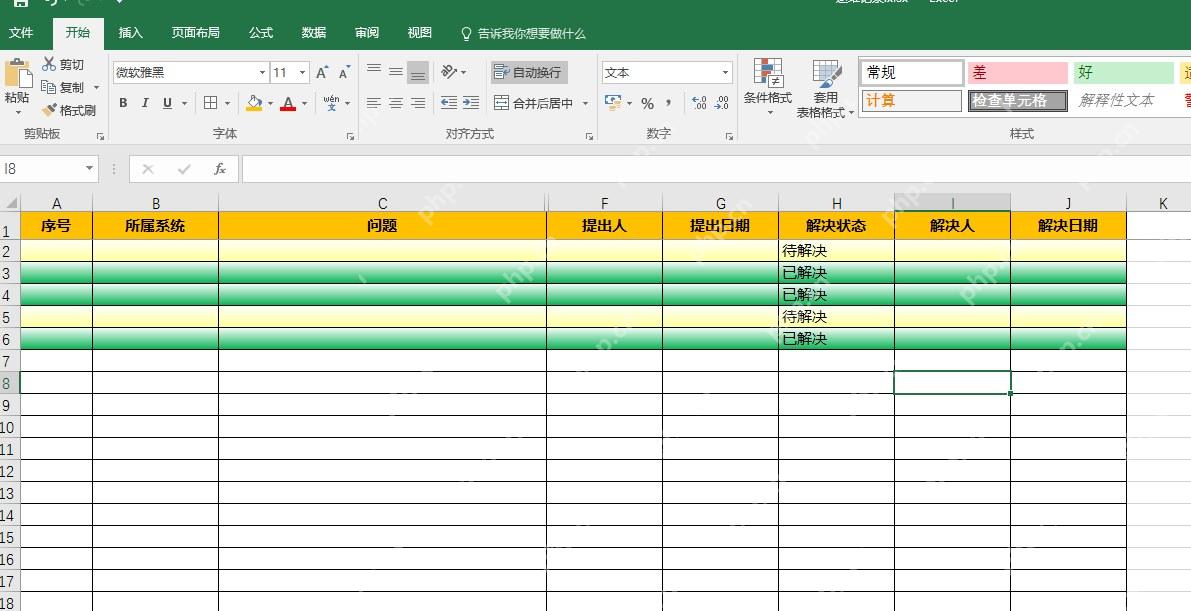Decrease decimal places icon
The width and height of the screenshot is (1191, 611).
click(x=722, y=103)
